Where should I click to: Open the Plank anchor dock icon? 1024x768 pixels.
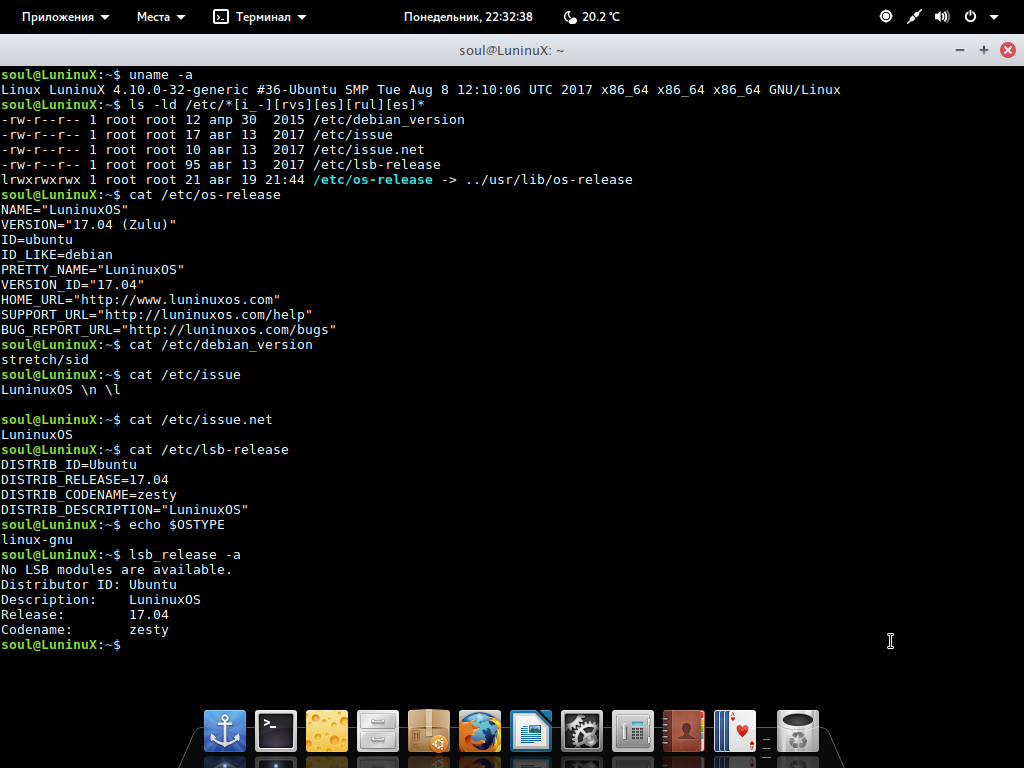tap(225, 731)
